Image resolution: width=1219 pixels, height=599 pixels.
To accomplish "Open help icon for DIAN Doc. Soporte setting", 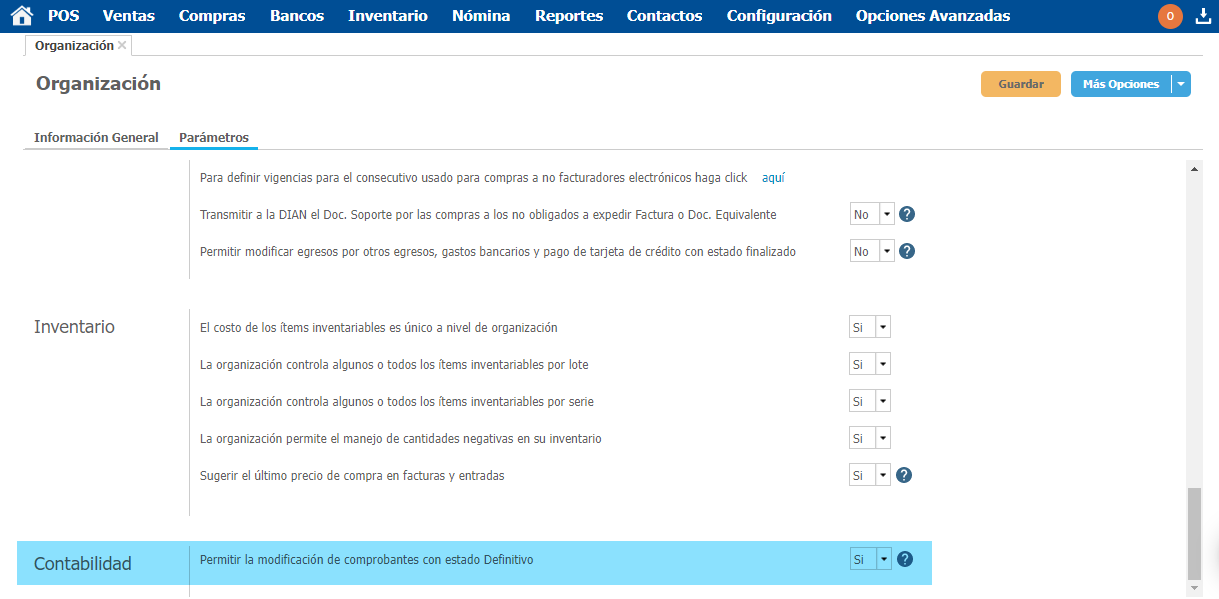I will click(x=907, y=214).
